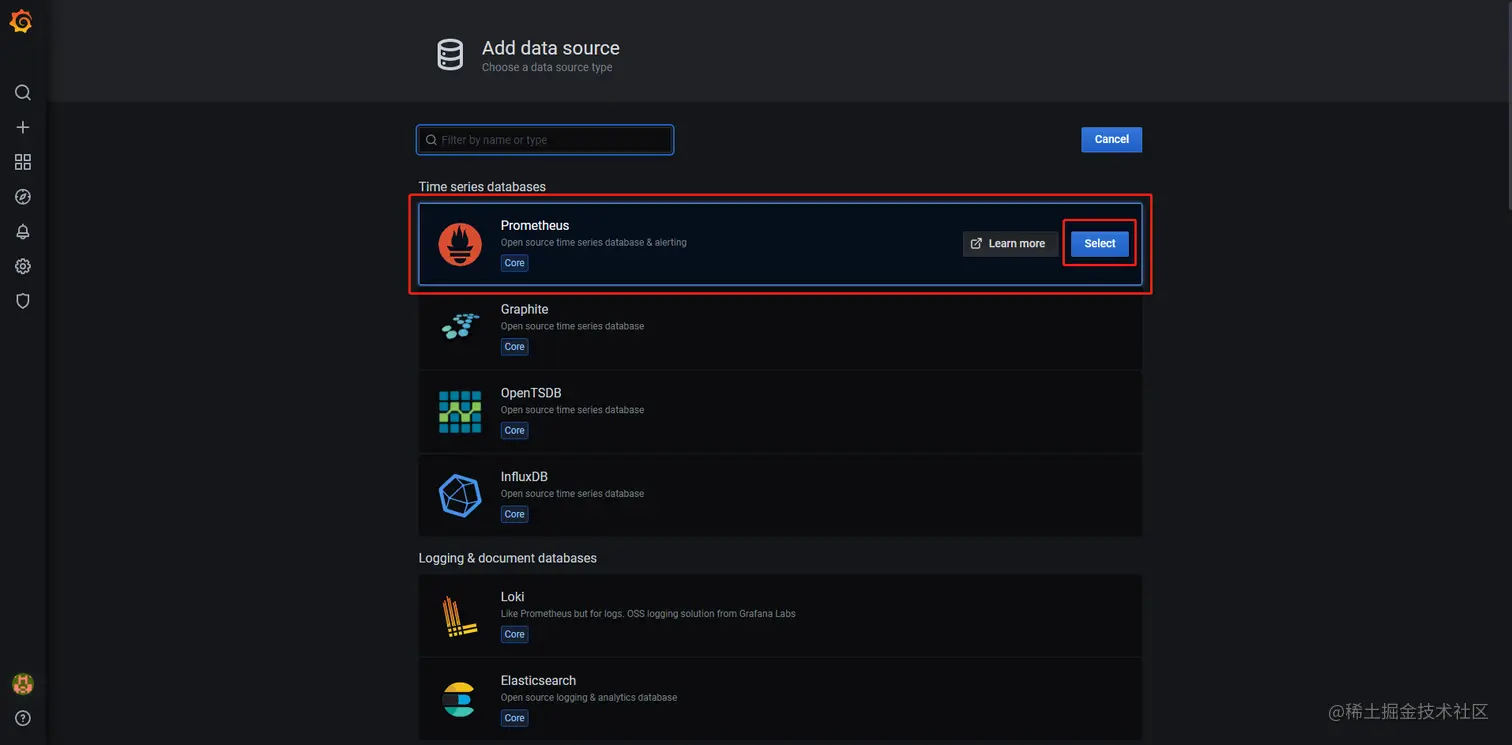Click 'Open source time series database & alerting'

(x=593, y=243)
